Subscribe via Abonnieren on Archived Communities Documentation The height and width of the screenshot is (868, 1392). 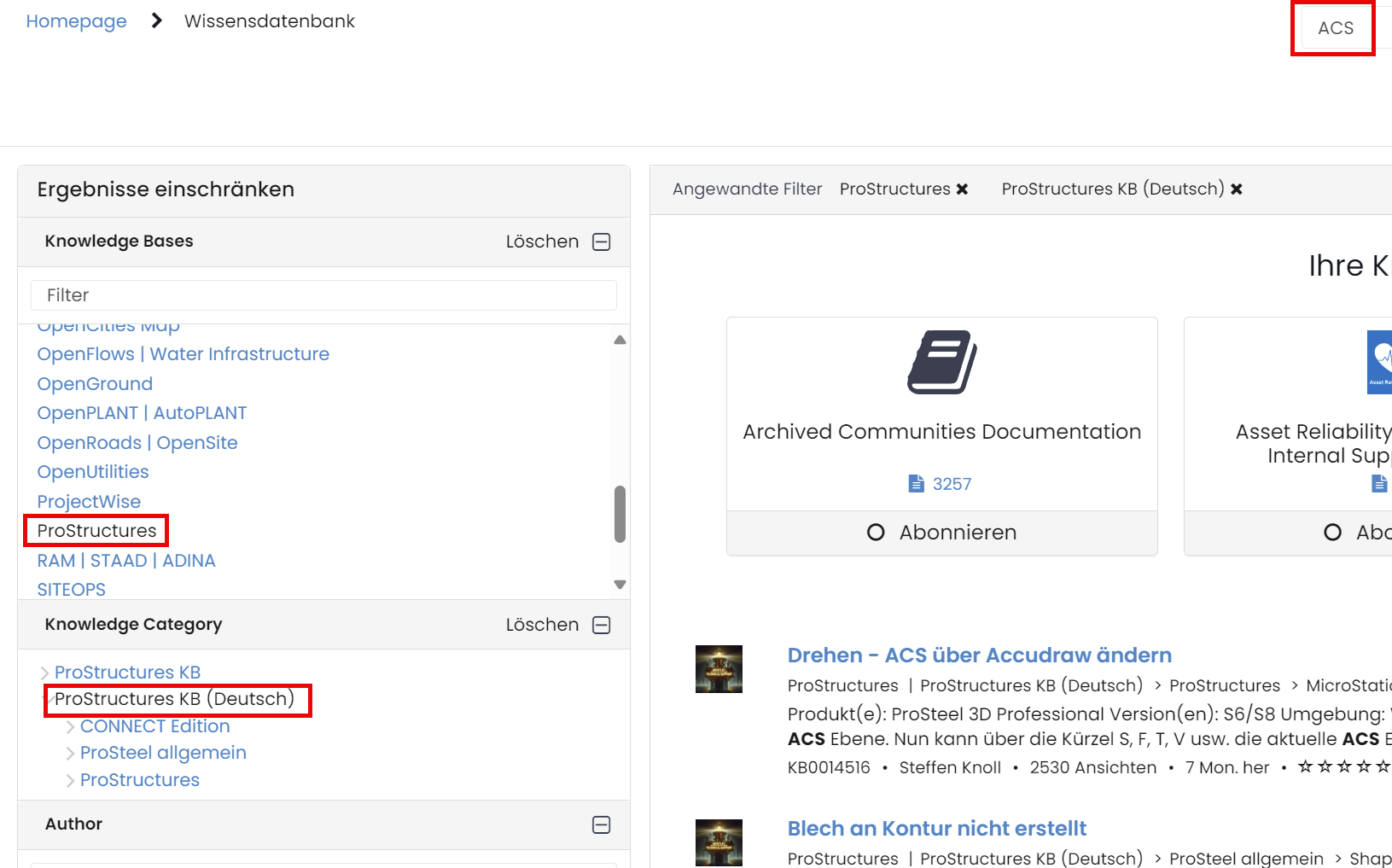click(x=941, y=532)
